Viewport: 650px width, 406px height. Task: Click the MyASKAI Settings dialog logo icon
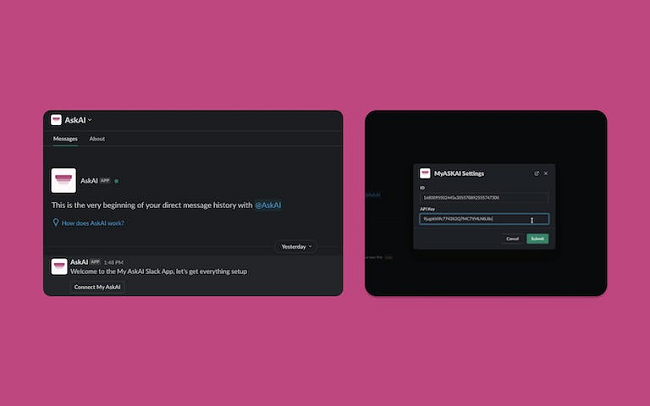coord(425,173)
